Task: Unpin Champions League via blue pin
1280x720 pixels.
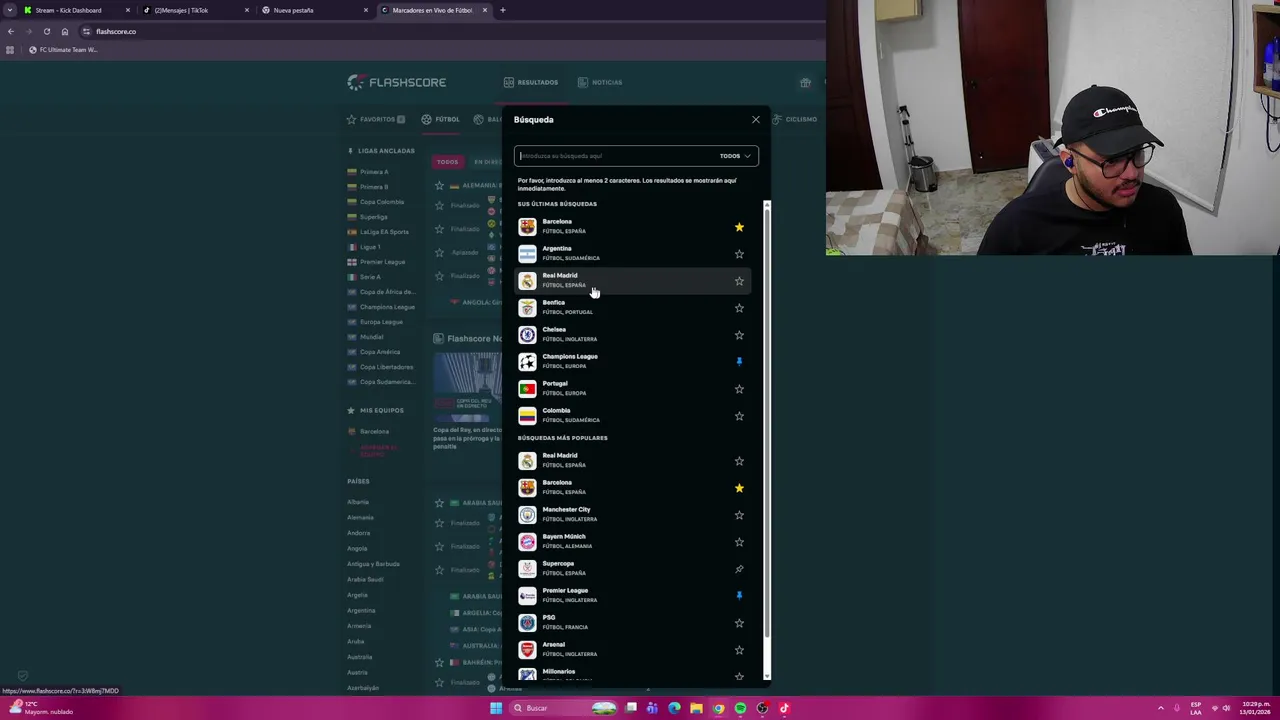Action: click(x=739, y=362)
